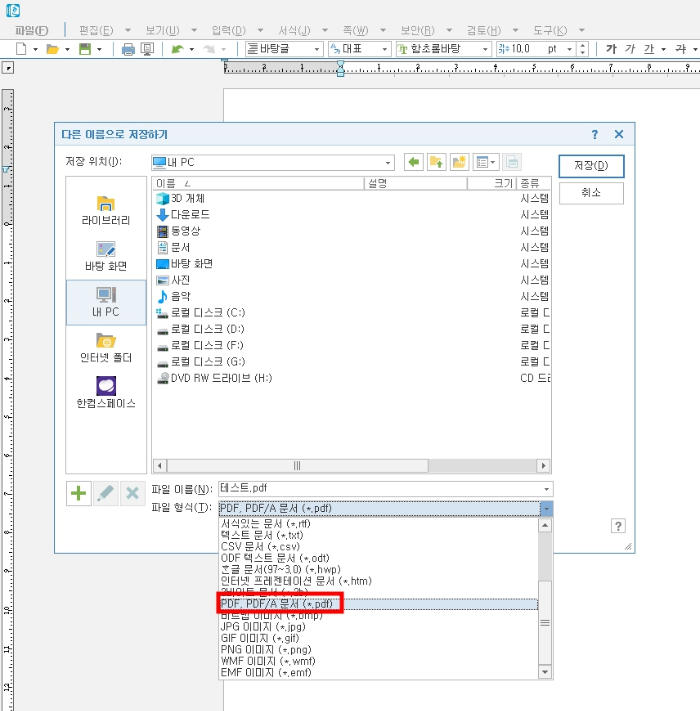Select the PDF, PDF/A 문서 (*.pdf) format
Screen dimensions: 700x711
(378, 604)
